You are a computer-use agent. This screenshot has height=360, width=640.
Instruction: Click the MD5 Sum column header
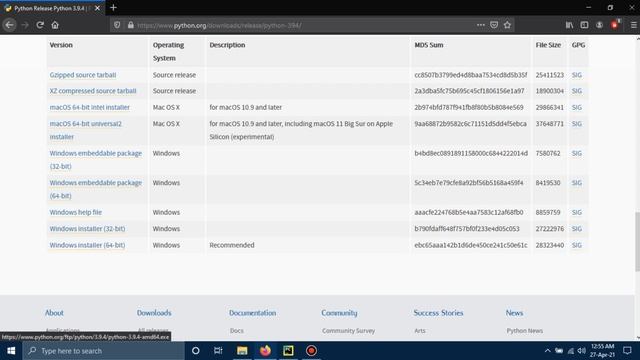(429, 45)
